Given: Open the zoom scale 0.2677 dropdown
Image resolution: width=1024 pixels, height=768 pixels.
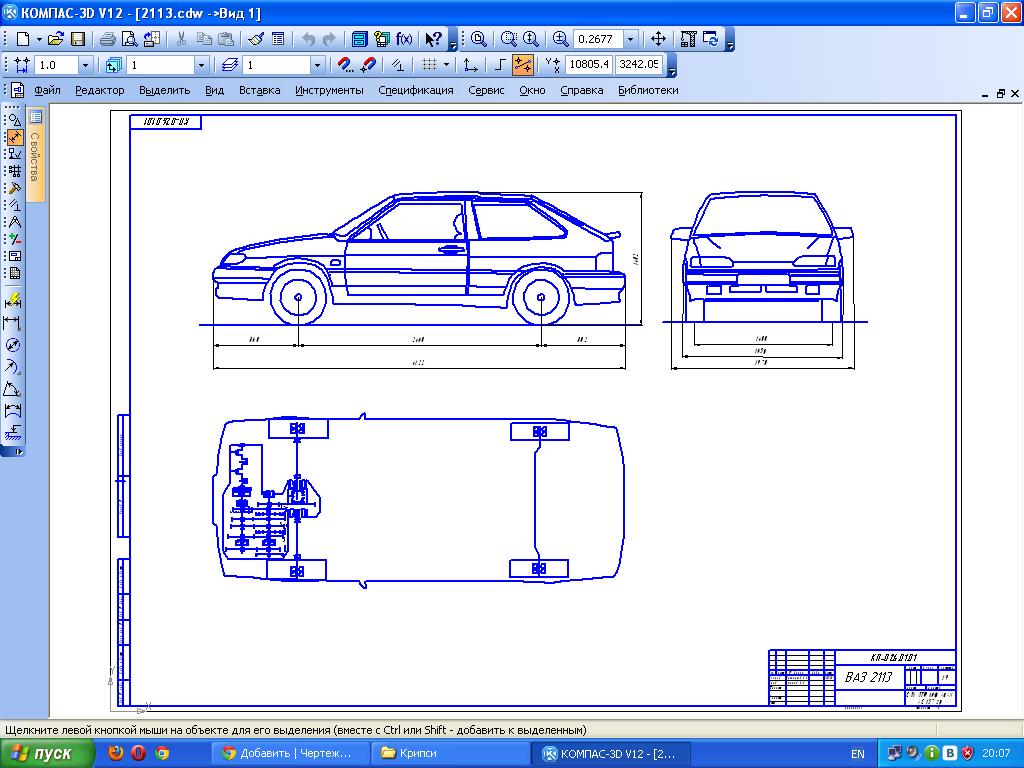Looking at the screenshot, I should 630,39.
